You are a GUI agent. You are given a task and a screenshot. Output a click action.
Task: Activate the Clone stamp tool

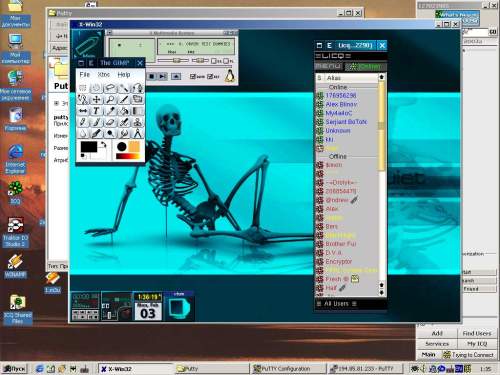pos(137,122)
